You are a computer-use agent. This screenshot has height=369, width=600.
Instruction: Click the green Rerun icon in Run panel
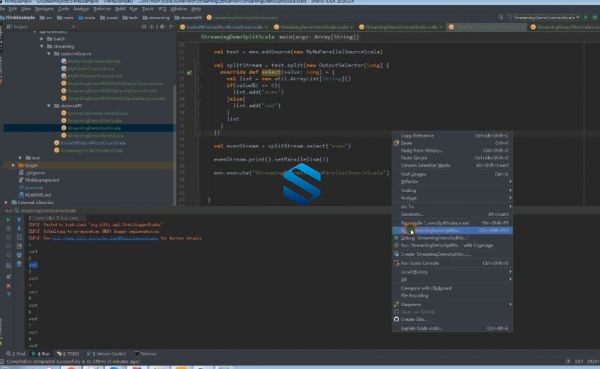[8, 220]
